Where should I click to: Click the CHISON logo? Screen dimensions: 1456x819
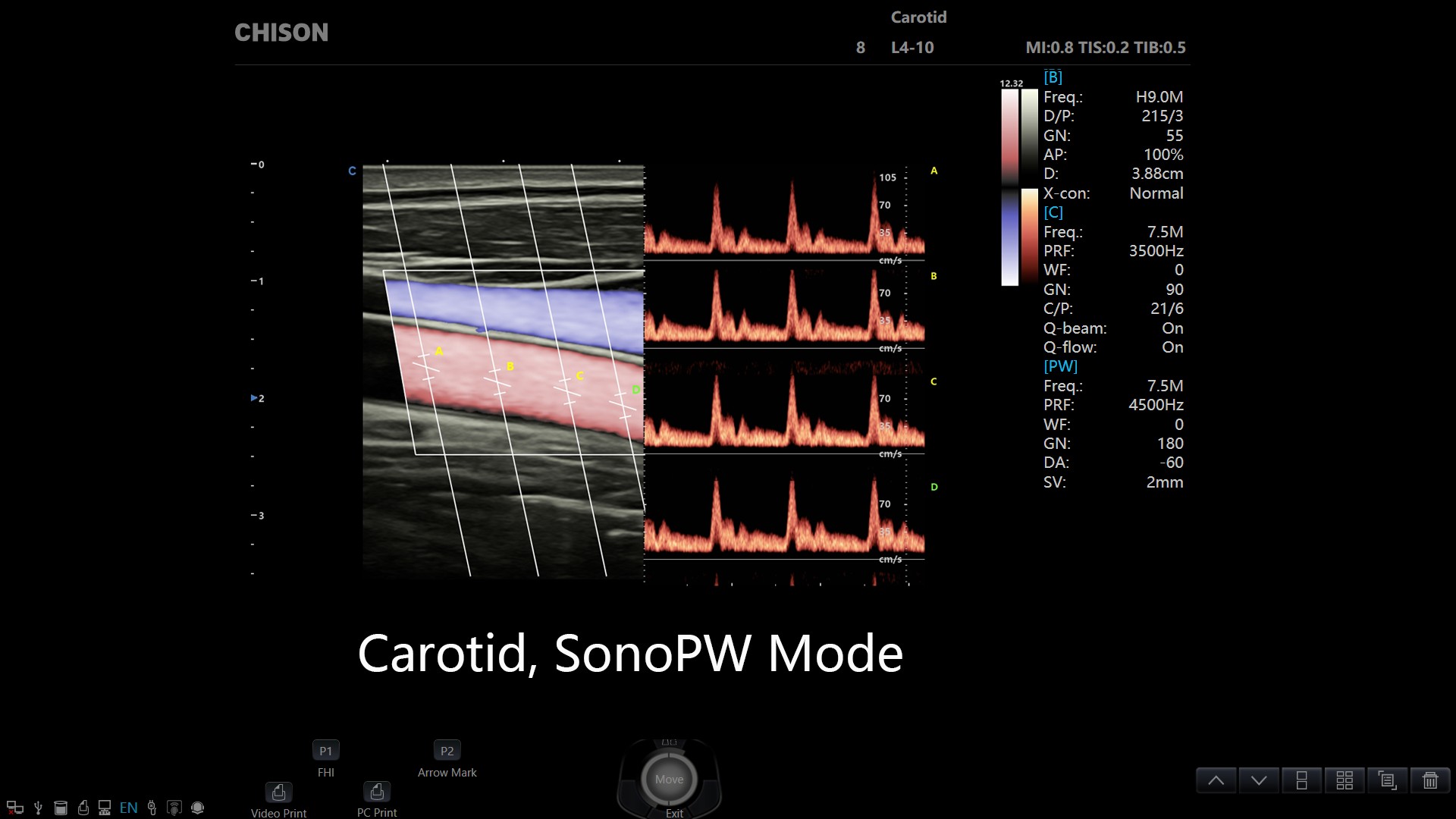pyautogui.click(x=281, y=33)
